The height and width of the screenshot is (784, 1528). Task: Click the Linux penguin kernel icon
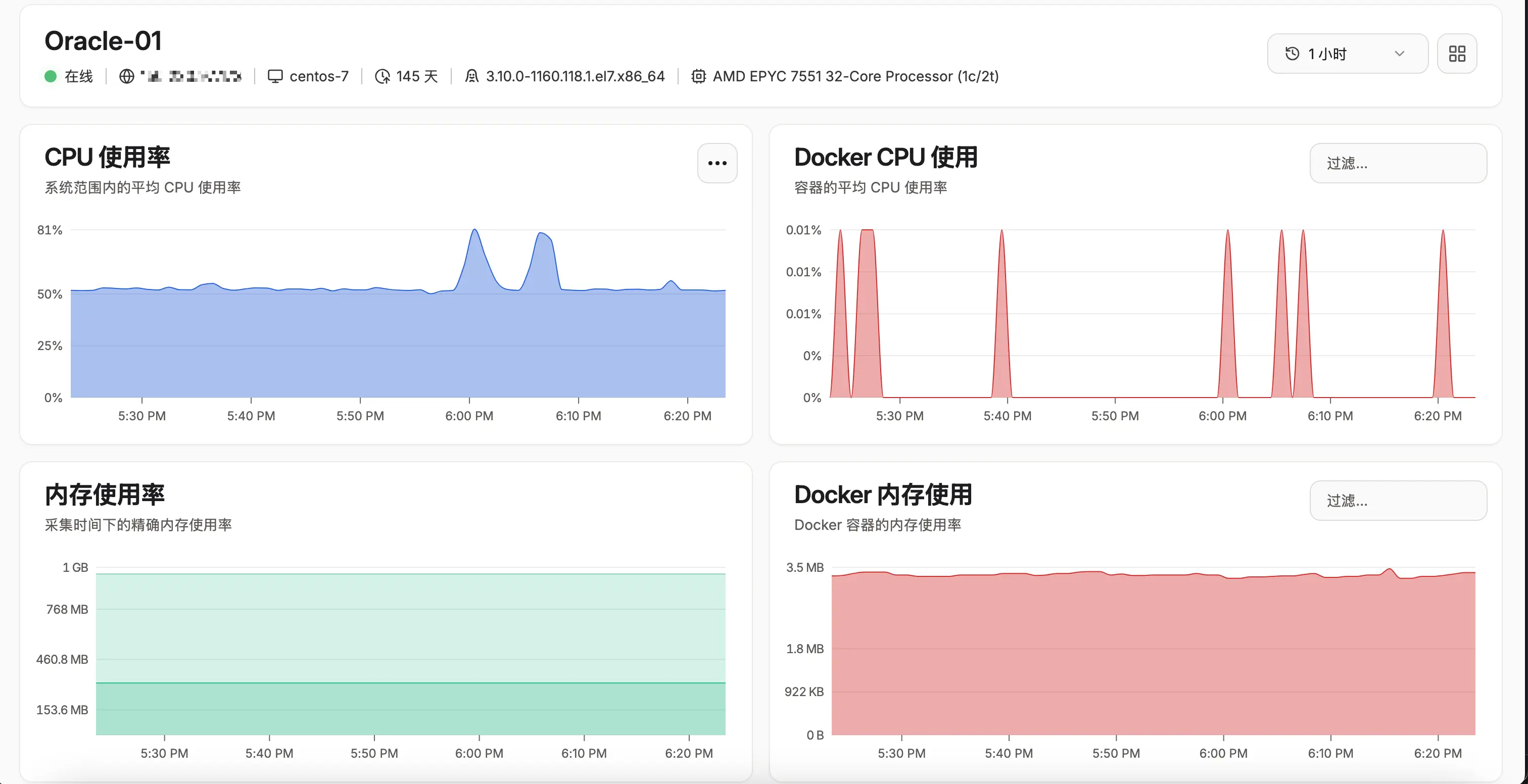[x=471, y=76]
